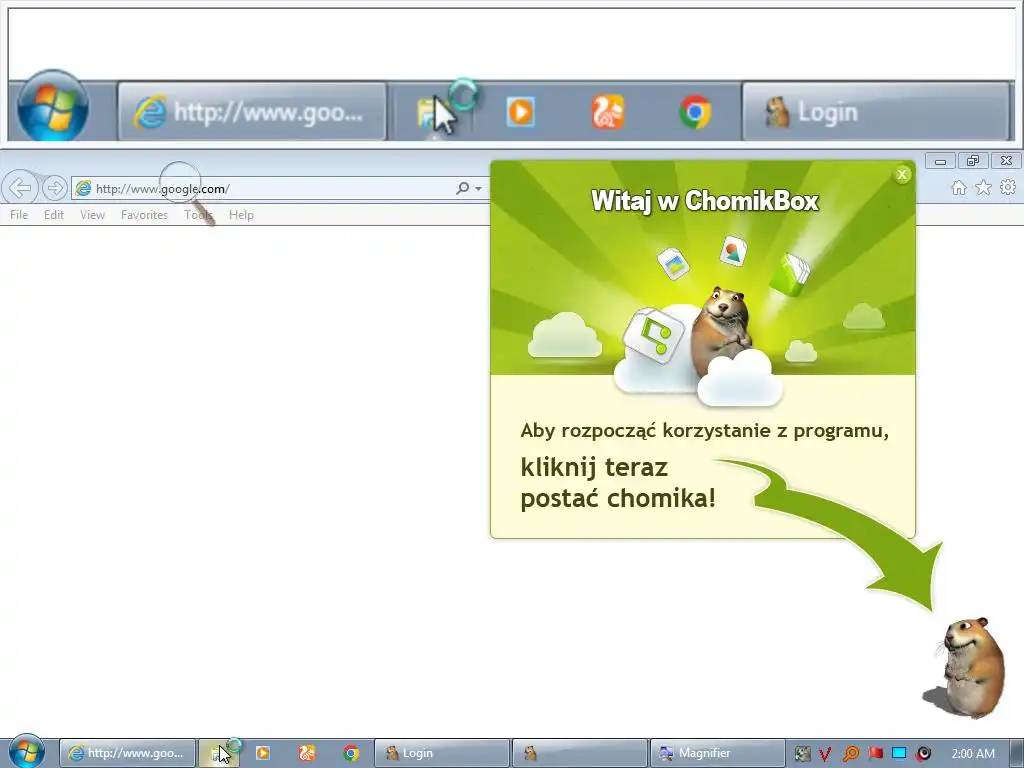Close the Witaj w ChomikBox popup
The height and width of the screenshot is (768, 1024).
pyautogui.click(x=902, y=174)
